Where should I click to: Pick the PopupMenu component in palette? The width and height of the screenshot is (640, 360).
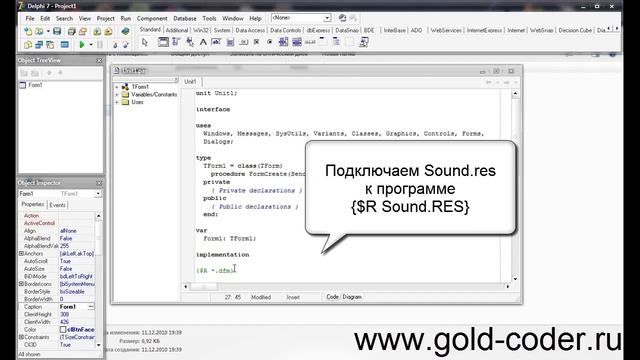(x=190, y=42)
